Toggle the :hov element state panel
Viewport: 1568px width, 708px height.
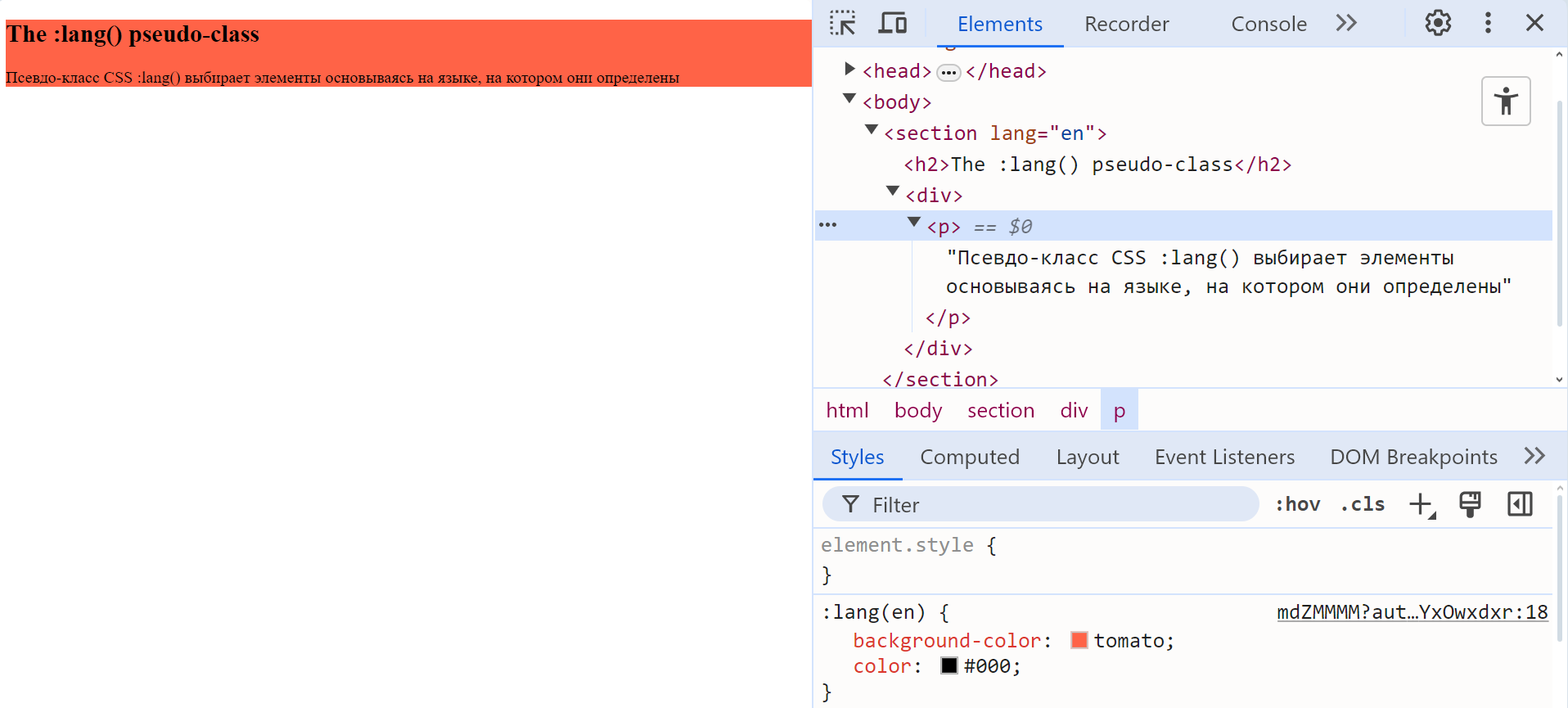click(x=1297, y=505)
